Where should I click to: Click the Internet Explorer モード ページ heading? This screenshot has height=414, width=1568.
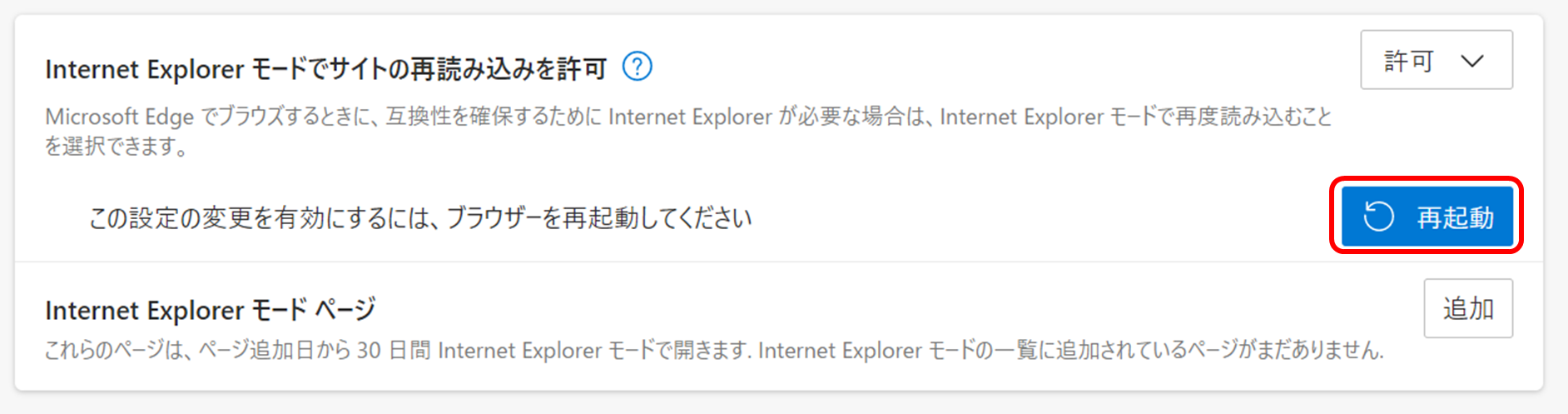click(x=211, y=310)
